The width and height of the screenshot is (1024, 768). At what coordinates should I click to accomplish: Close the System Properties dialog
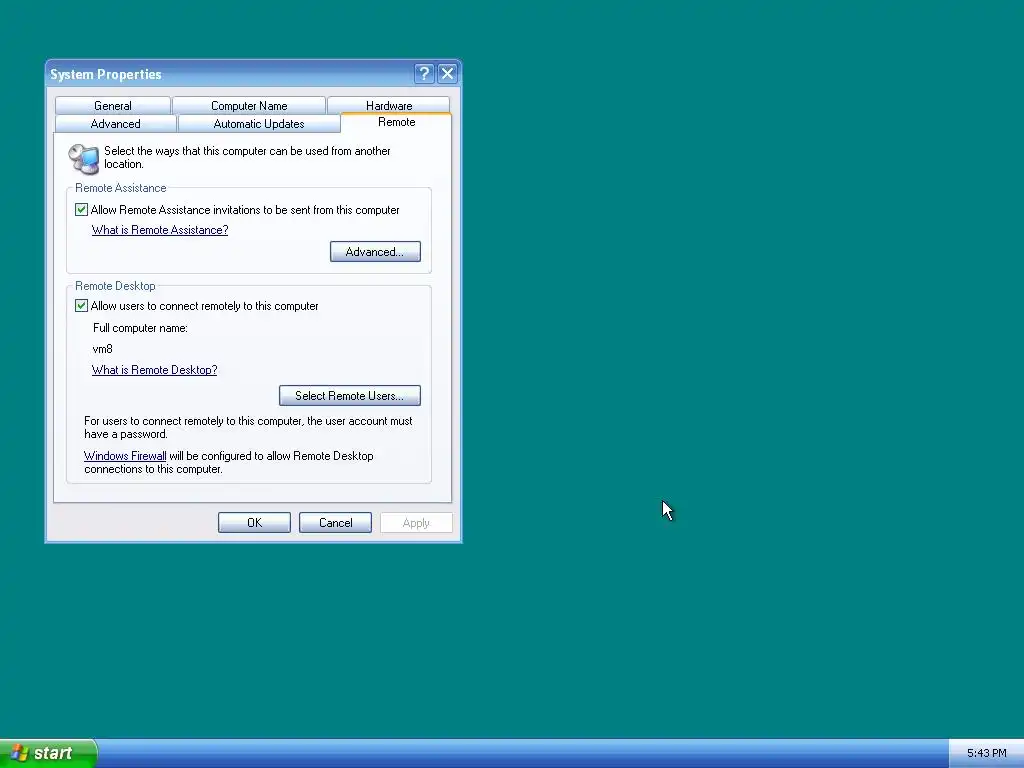tap(447, 74)
